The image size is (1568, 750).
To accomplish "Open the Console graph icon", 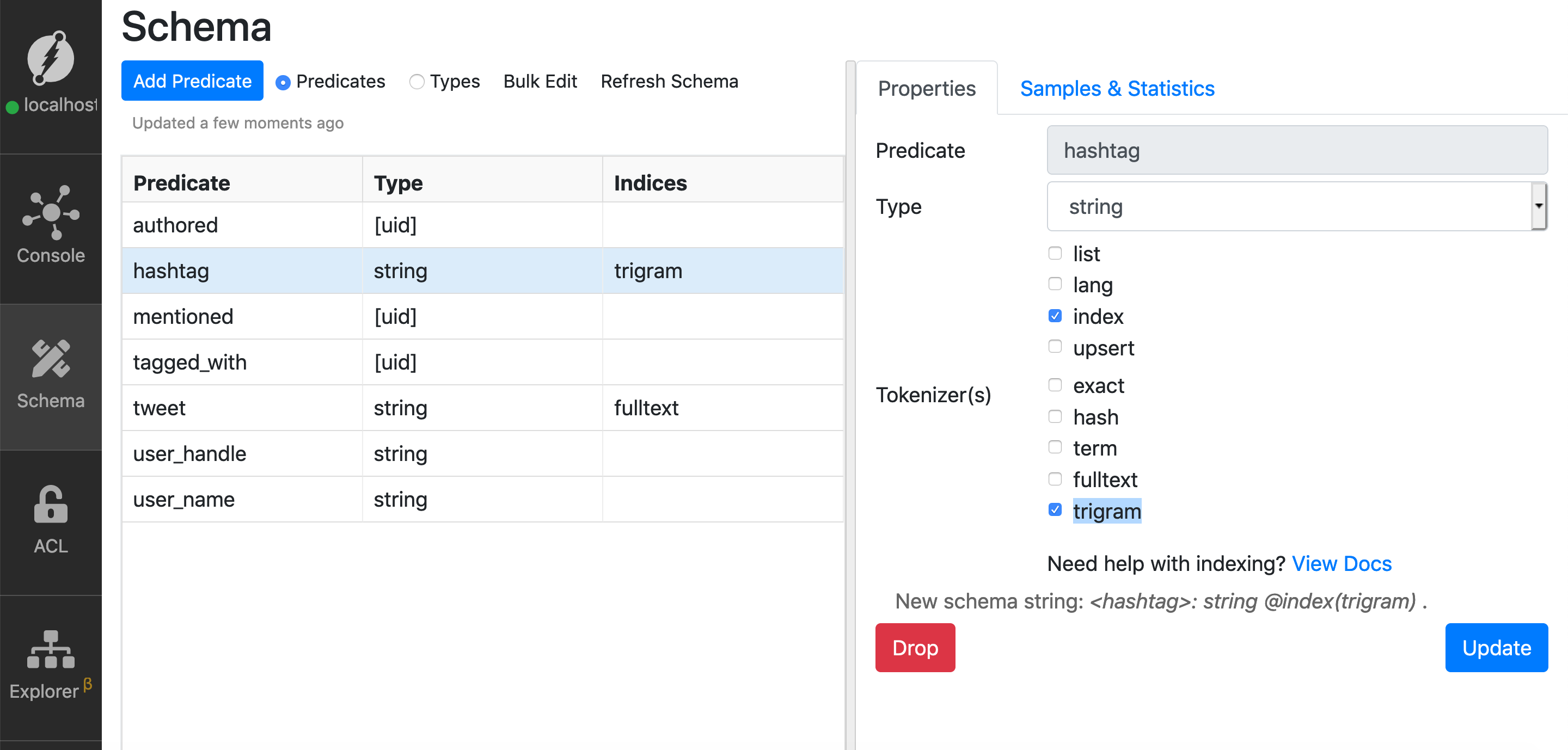I will coord(51,212).
